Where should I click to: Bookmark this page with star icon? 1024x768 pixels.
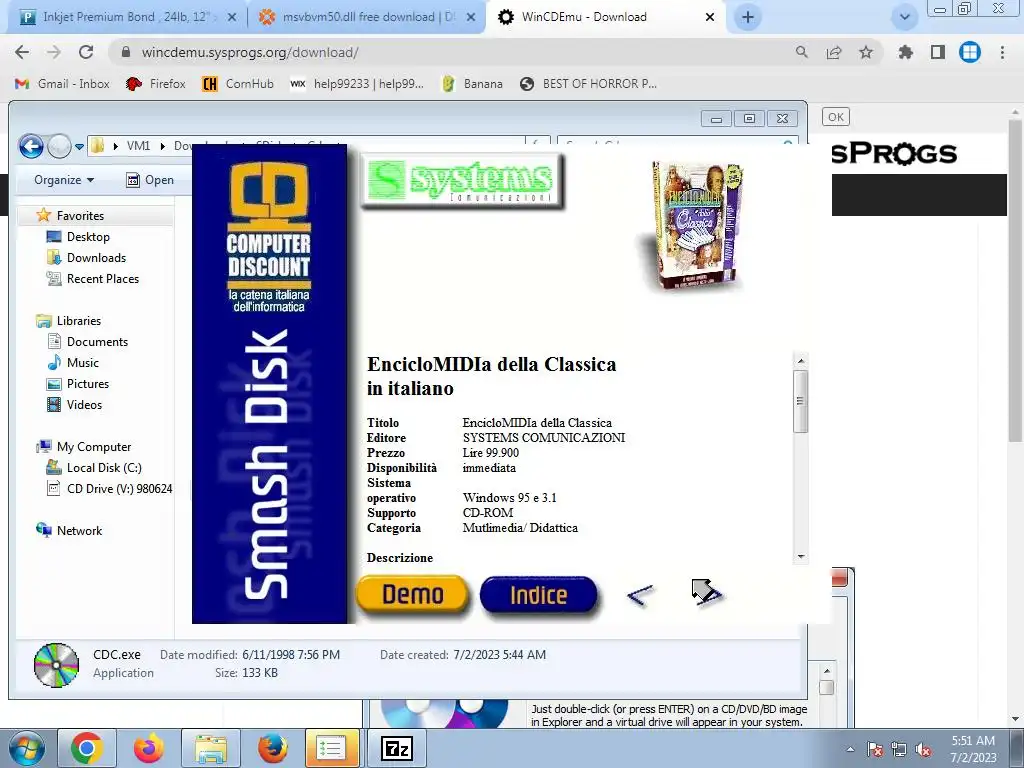coord(866,52)
